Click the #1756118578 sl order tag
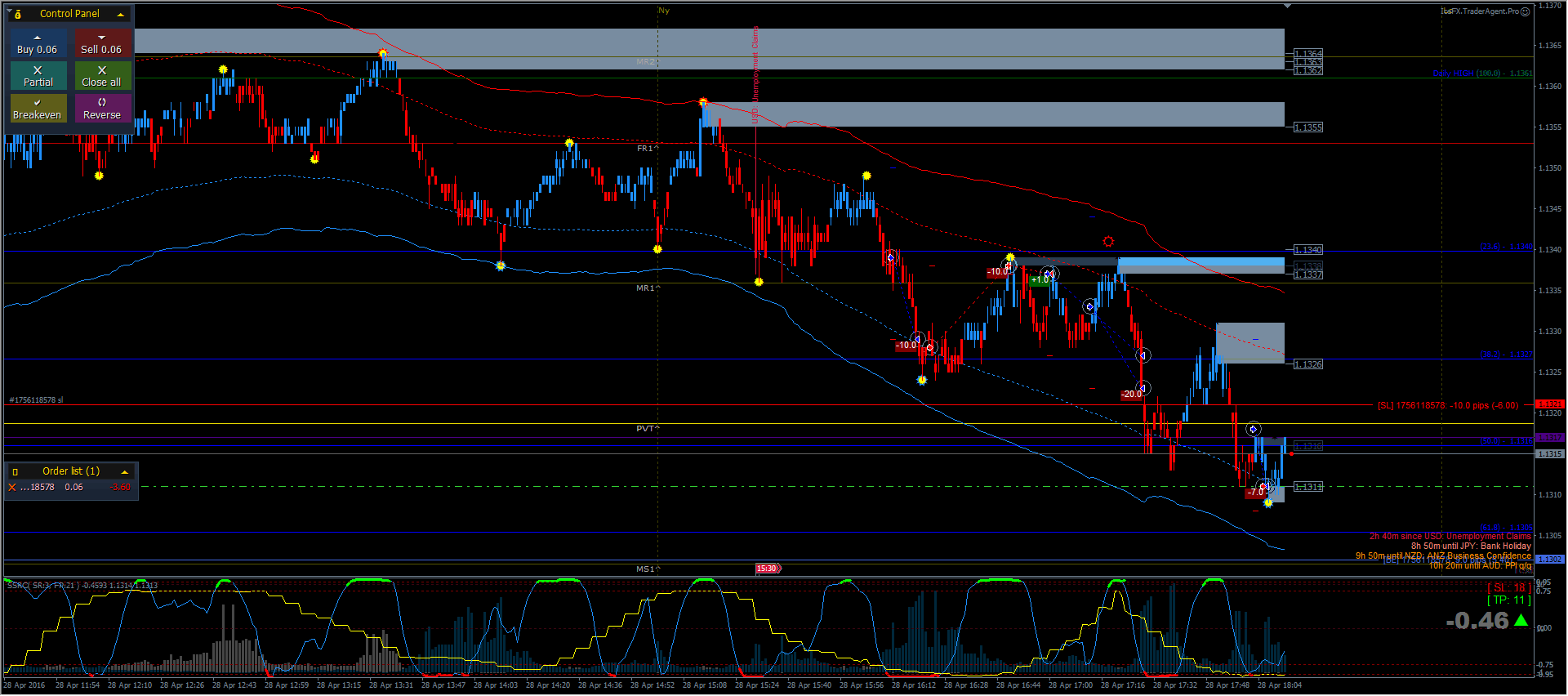The image size is (1568, 696). point(37,400)
